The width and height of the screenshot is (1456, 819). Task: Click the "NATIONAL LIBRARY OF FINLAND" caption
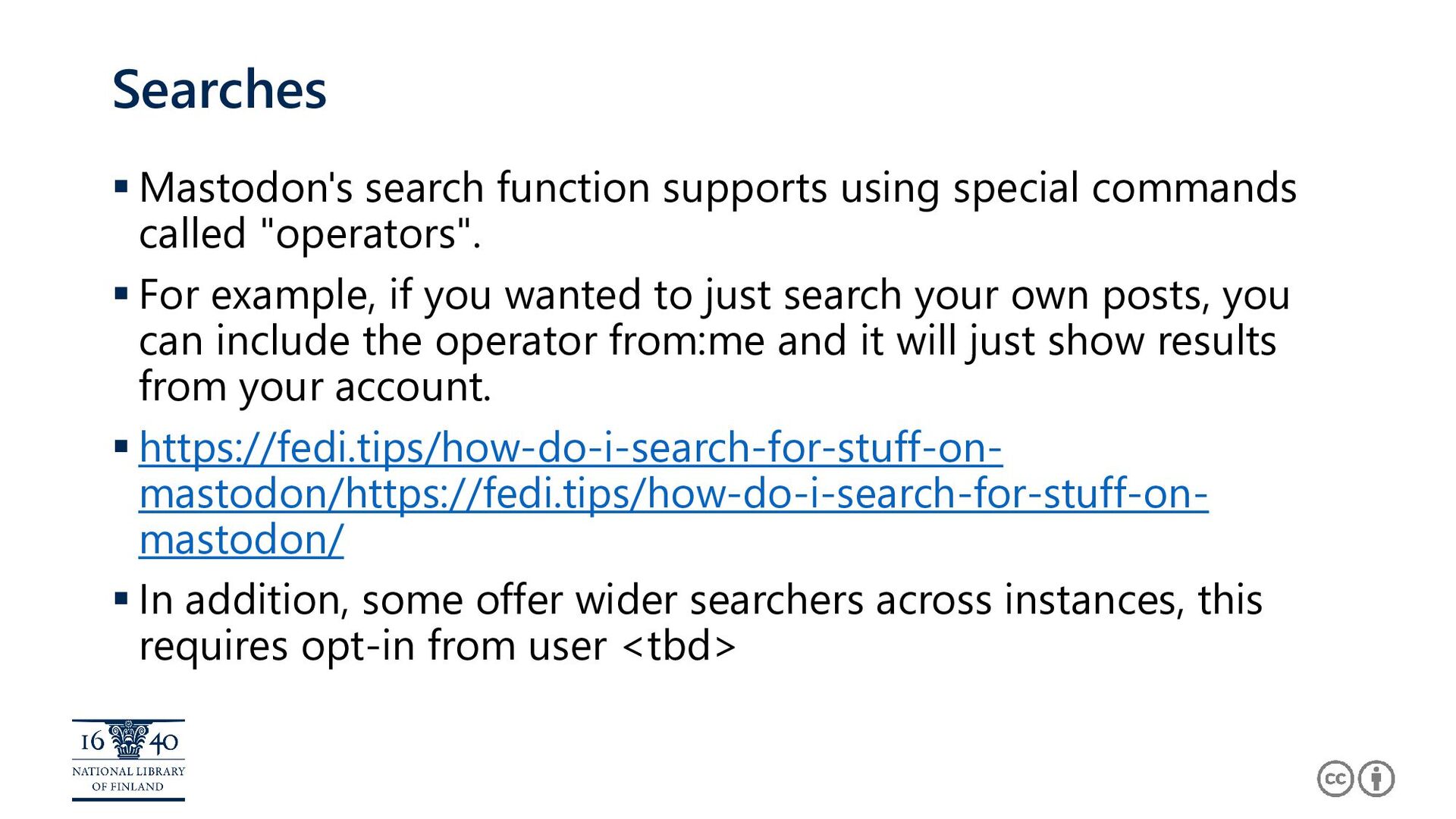click(128, 779)
